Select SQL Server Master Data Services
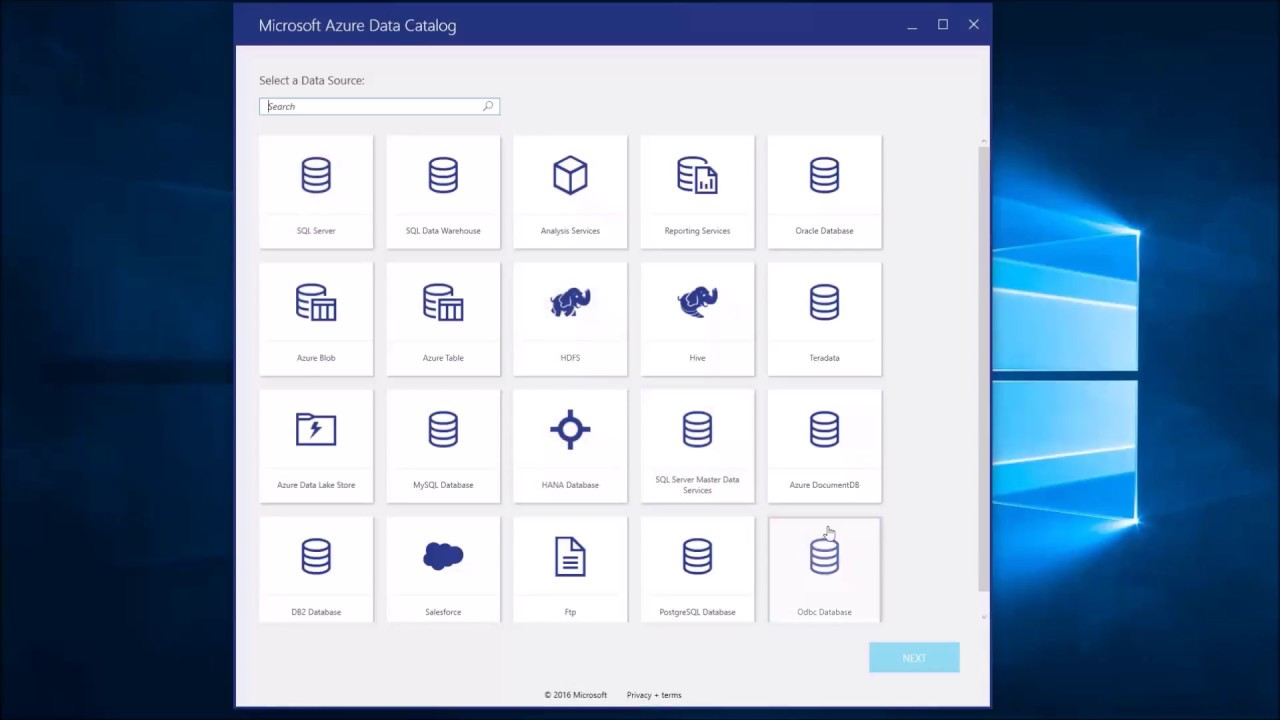The image size is (1280, 720). (x=697, y=445)
